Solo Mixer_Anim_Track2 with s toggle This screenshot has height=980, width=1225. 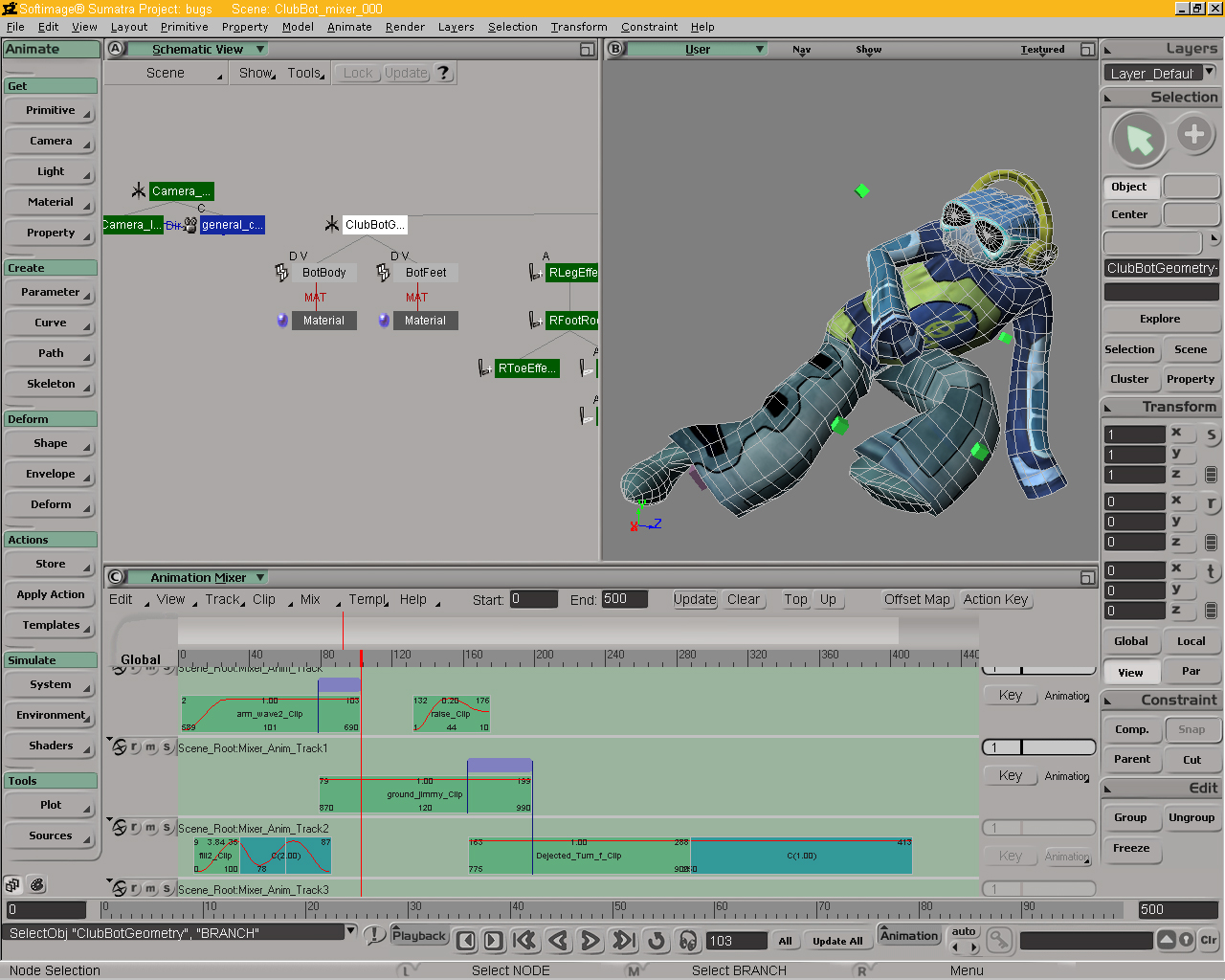(167, 828)
